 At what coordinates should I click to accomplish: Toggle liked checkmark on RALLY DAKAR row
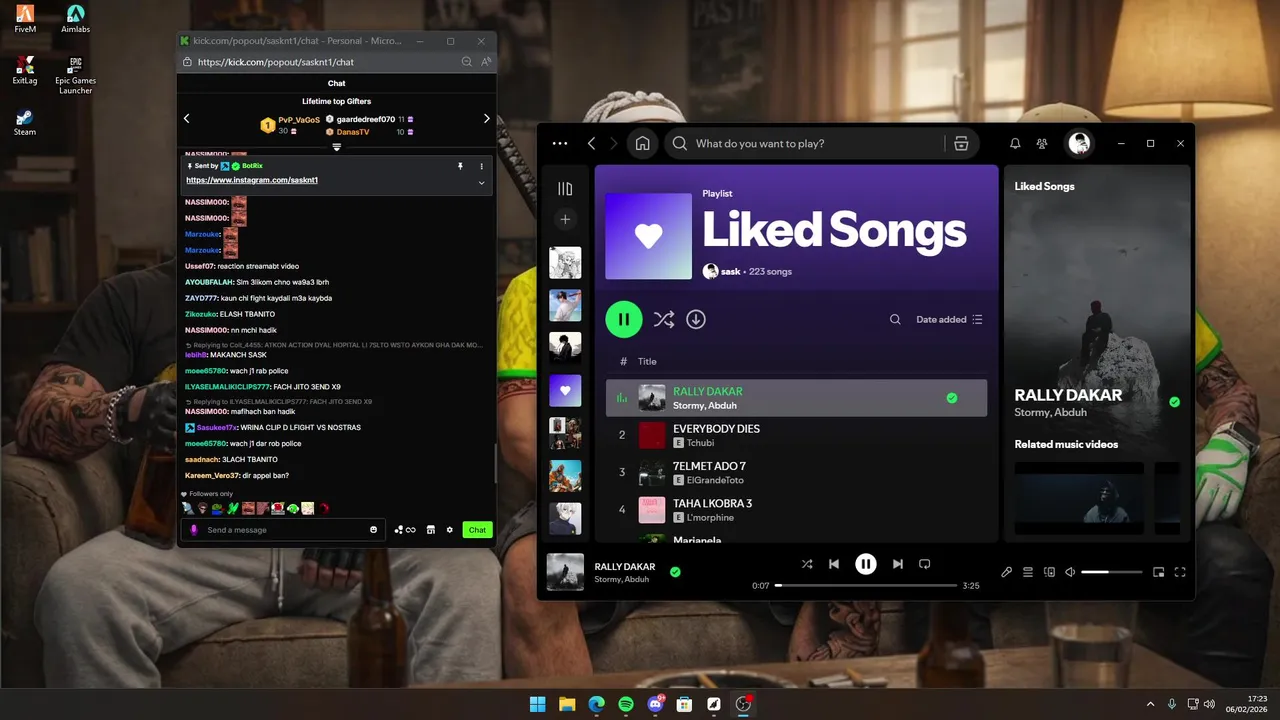point(952,398)
